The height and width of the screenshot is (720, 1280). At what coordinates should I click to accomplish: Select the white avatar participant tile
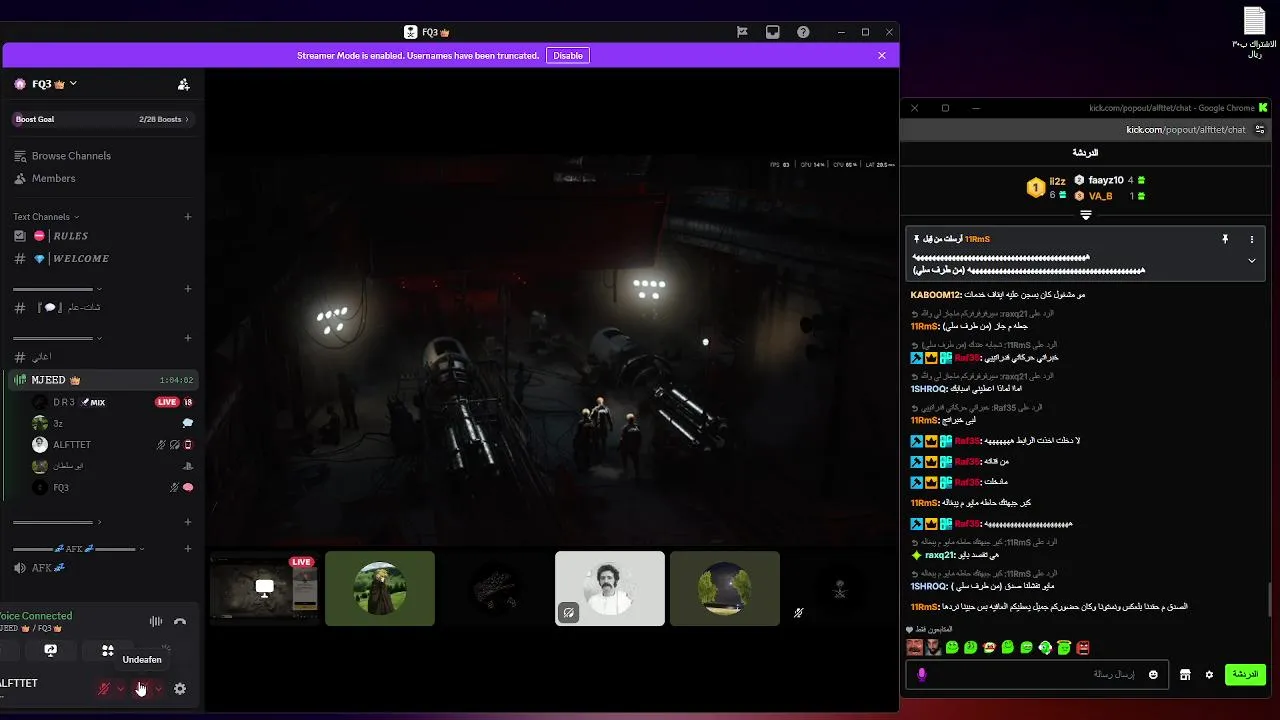tap(610, 588)
